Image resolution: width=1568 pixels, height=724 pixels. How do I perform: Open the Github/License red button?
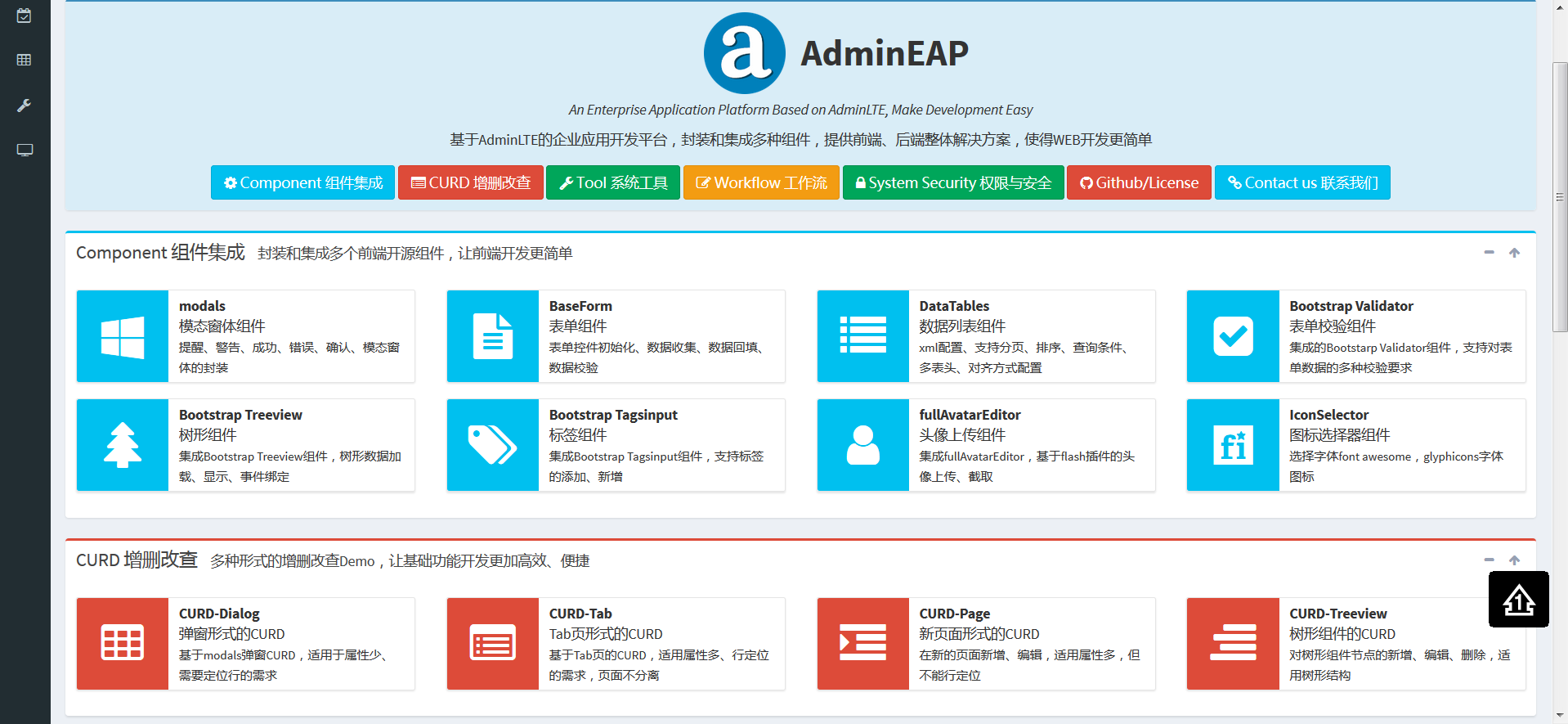point(1139,182)
